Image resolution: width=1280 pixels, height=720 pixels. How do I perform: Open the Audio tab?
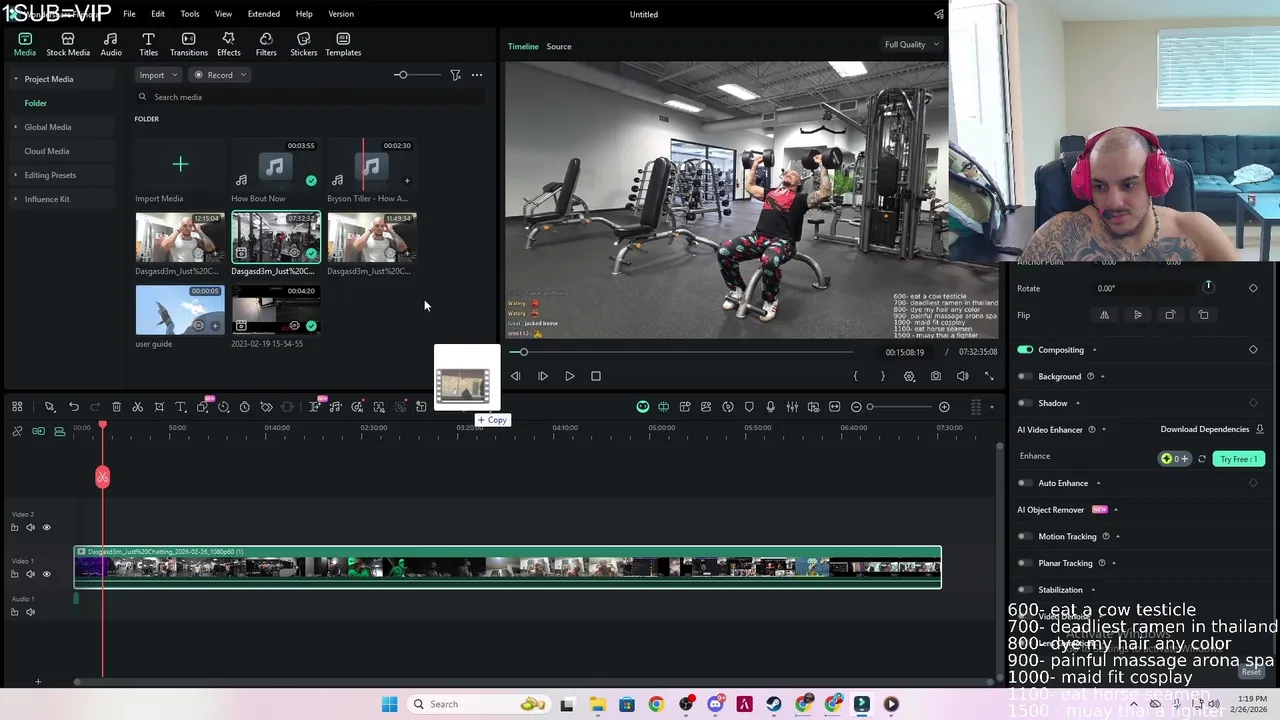(x=111, y=44)
